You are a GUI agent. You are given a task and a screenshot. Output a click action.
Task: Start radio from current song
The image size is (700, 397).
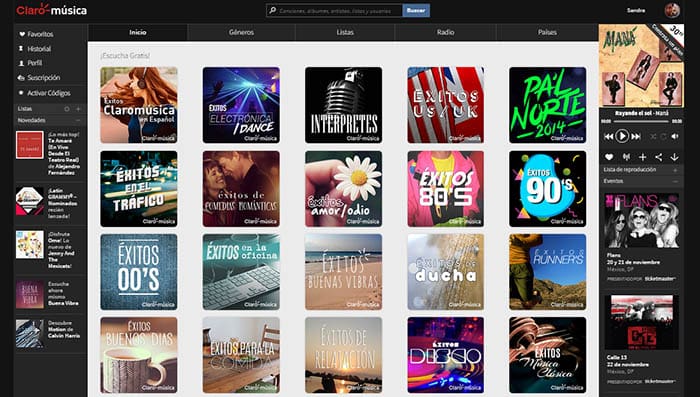626,157
